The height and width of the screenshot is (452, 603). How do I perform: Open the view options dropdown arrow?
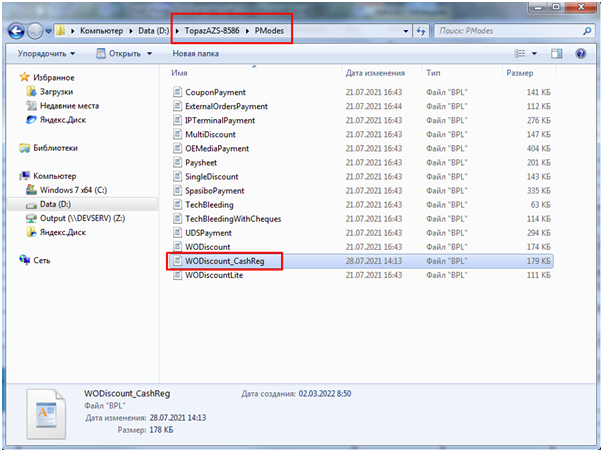pyautogui.click(x=534, y=54)
